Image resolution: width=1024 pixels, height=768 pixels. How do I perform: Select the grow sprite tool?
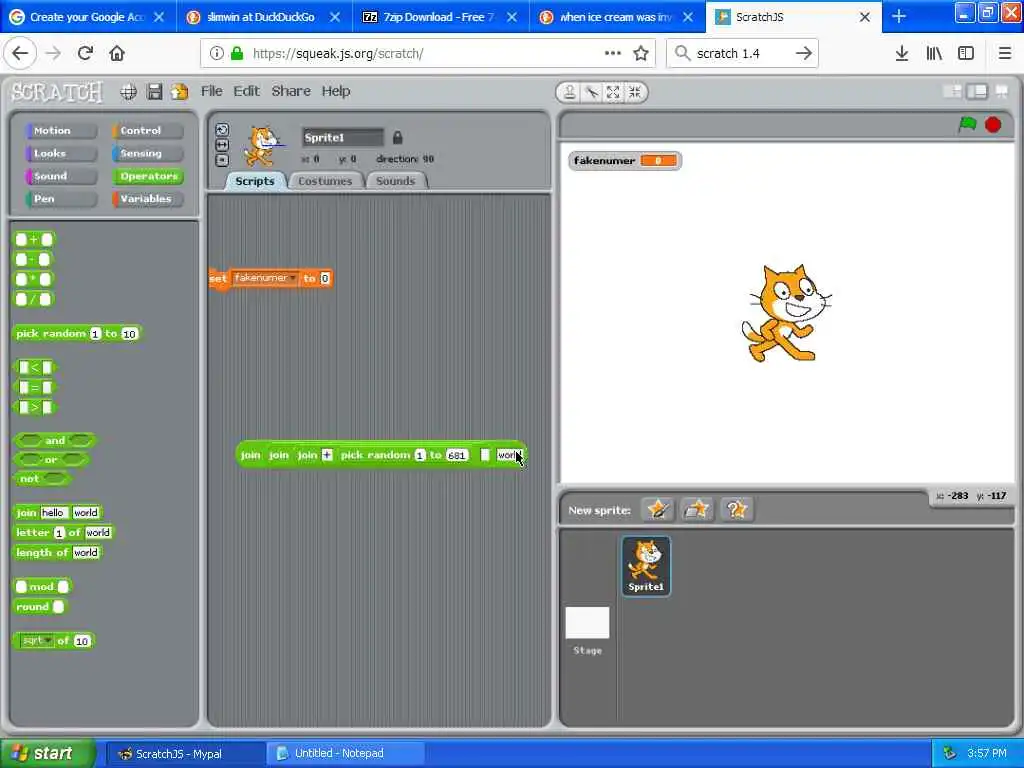613,92
